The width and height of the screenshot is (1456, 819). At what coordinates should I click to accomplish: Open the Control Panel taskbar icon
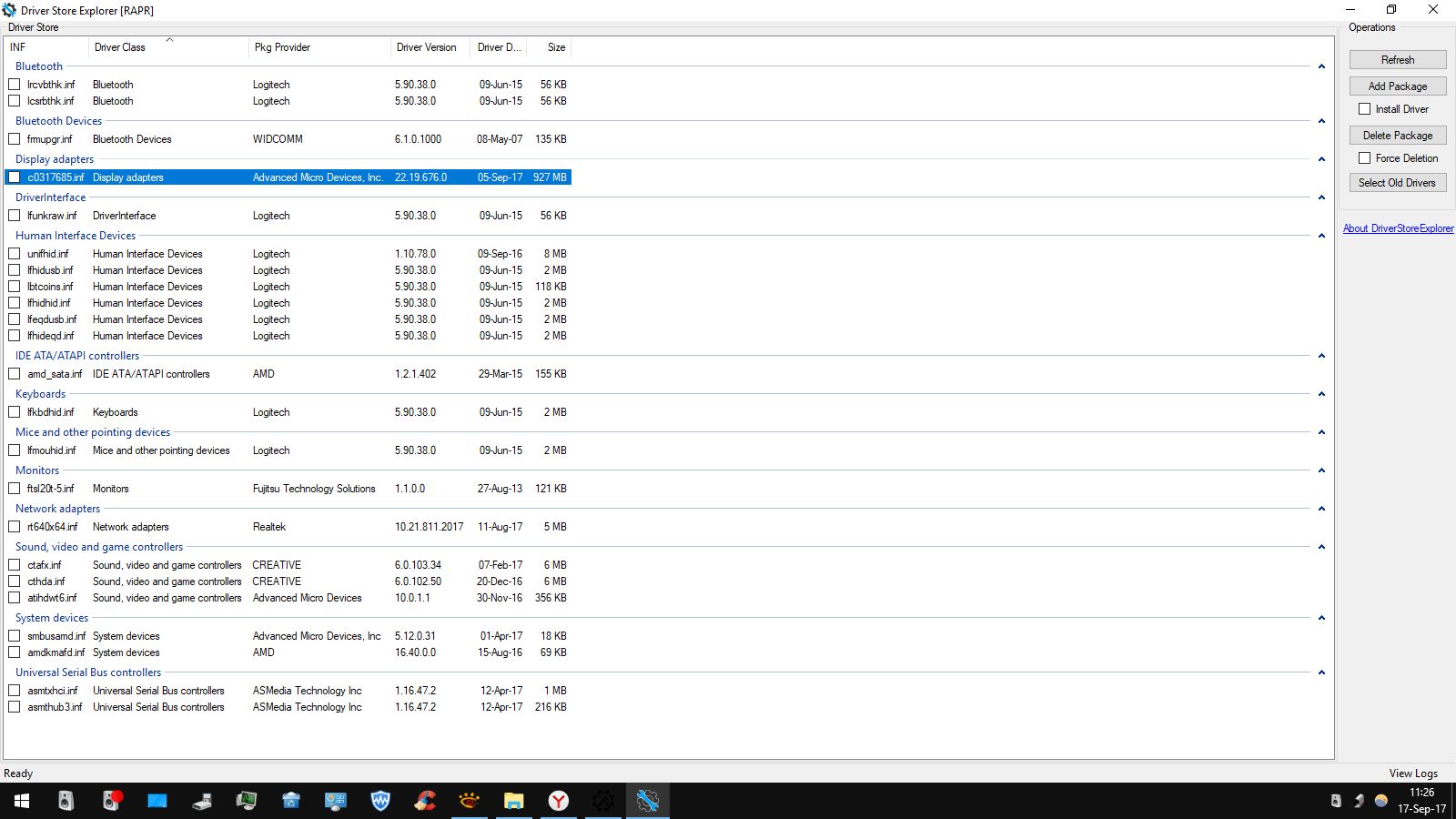(x=336, y=801)
